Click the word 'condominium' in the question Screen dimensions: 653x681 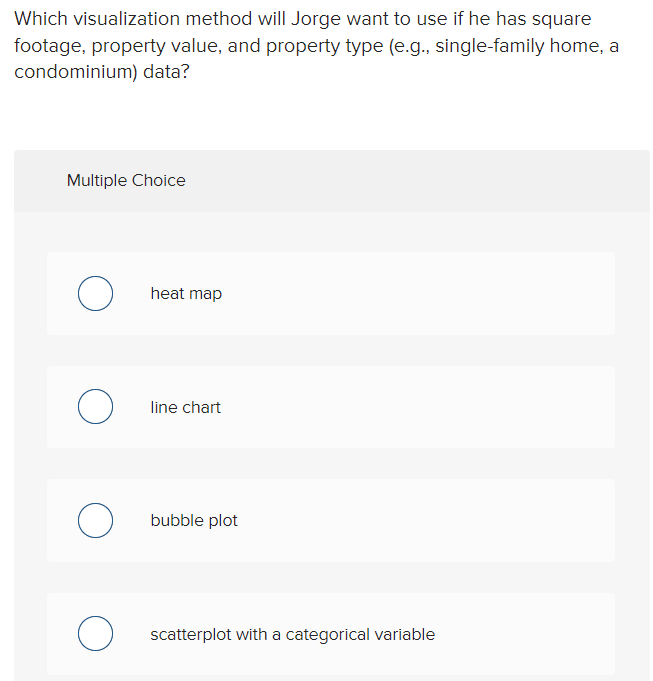coord(76,72)
